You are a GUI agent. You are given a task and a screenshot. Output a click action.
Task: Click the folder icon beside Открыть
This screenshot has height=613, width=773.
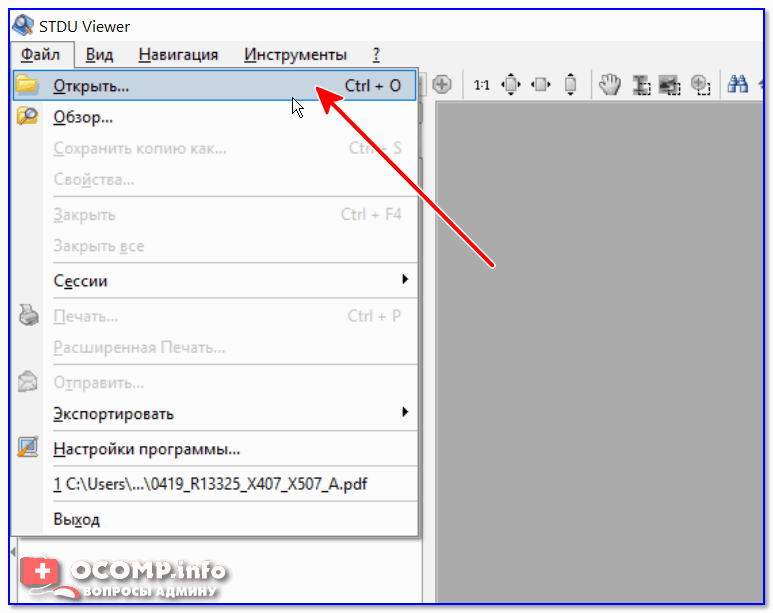click(27, 84)
